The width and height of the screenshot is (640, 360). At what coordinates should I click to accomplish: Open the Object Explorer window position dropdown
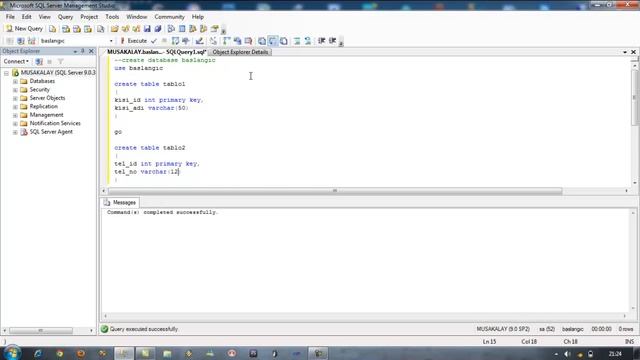point(75,51)
